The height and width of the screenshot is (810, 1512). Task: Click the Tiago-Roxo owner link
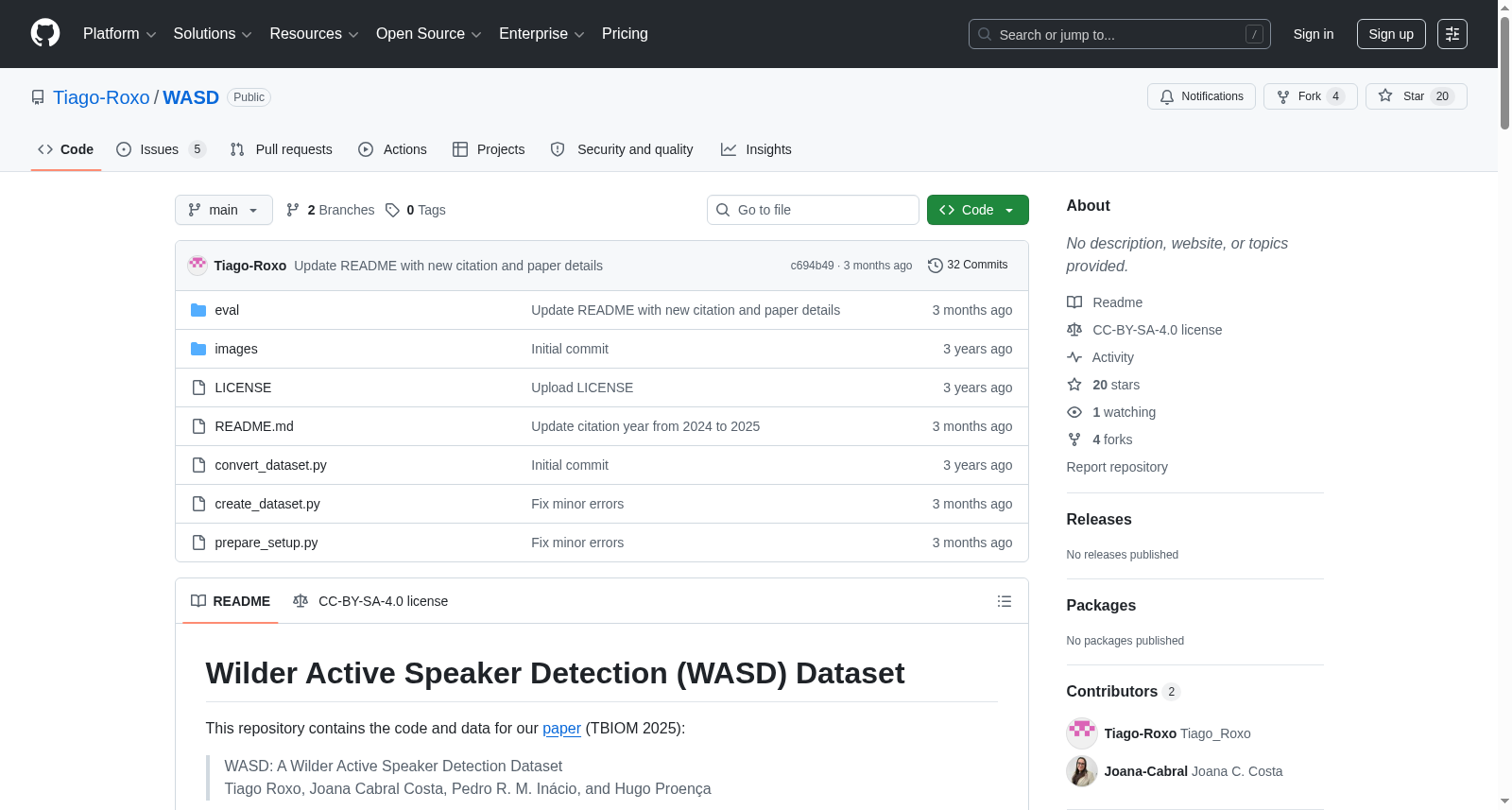click(101, 97)
